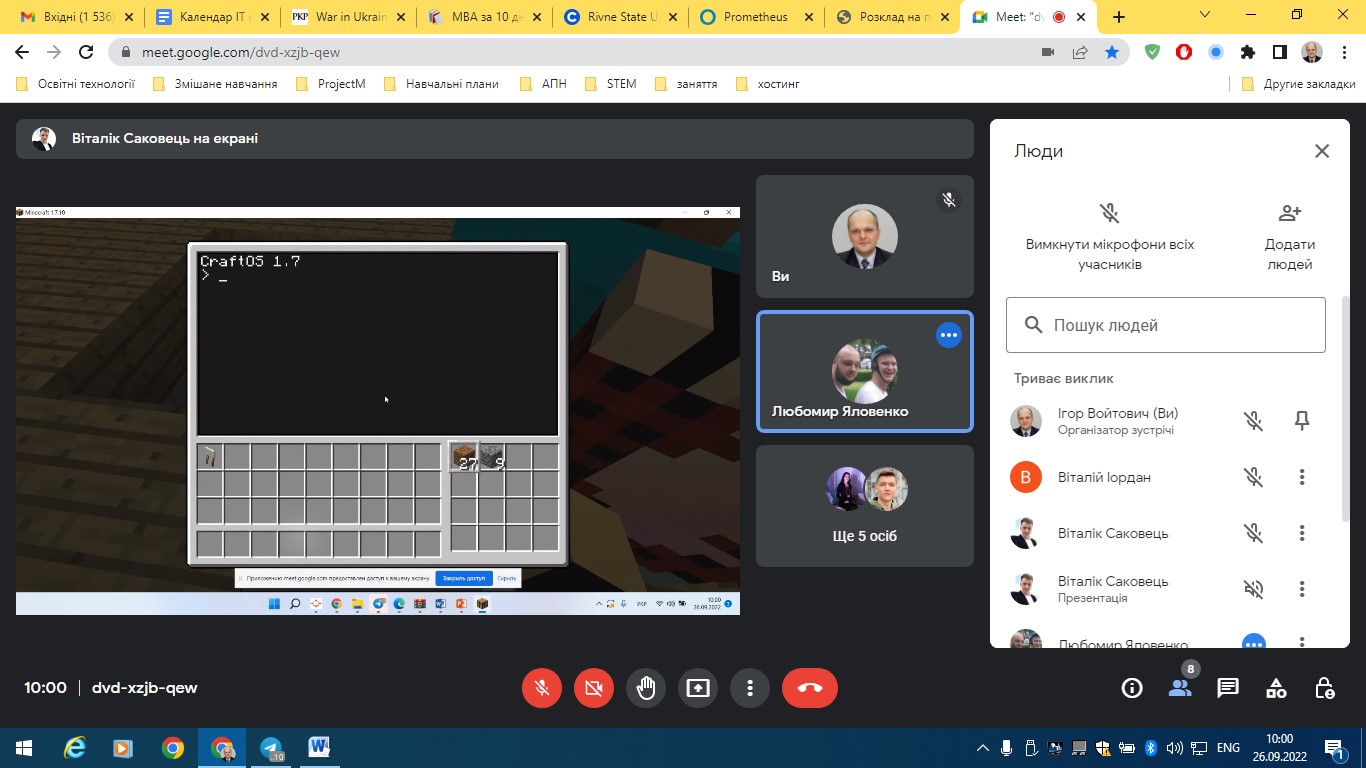Viewport: 1366px width, 768px height.
Task: Open Word from the taskbar
Action: 319,748
